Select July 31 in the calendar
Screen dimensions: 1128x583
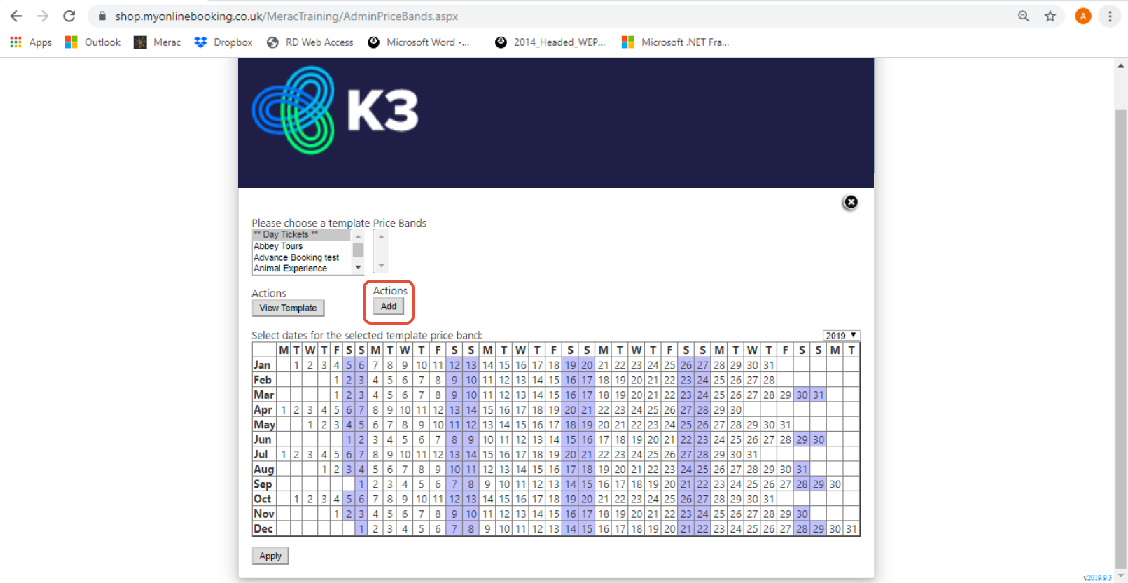click(x=752, y=454)
